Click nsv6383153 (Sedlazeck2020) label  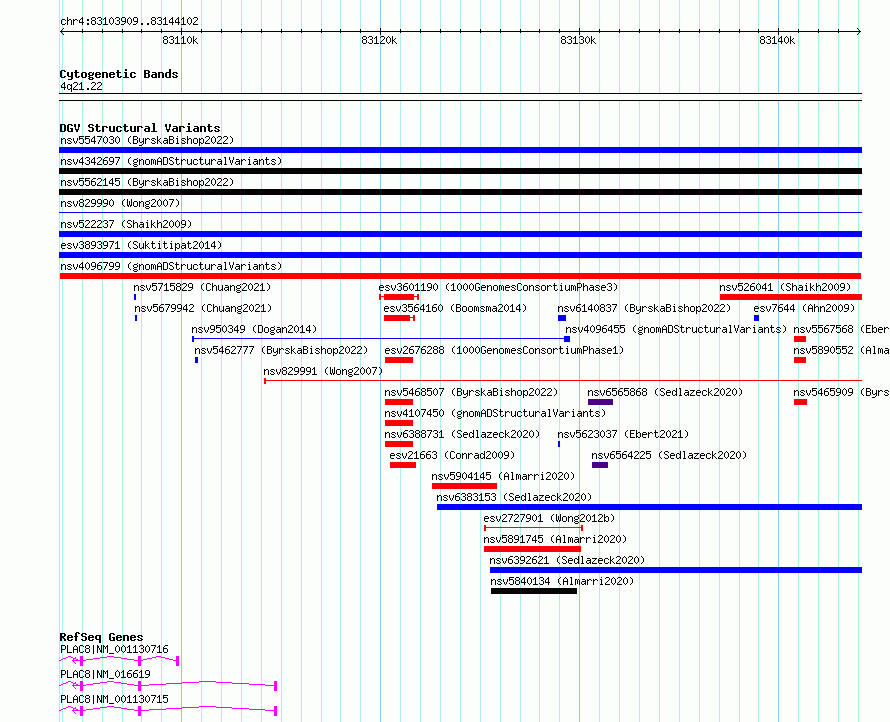tap(514, 497)
